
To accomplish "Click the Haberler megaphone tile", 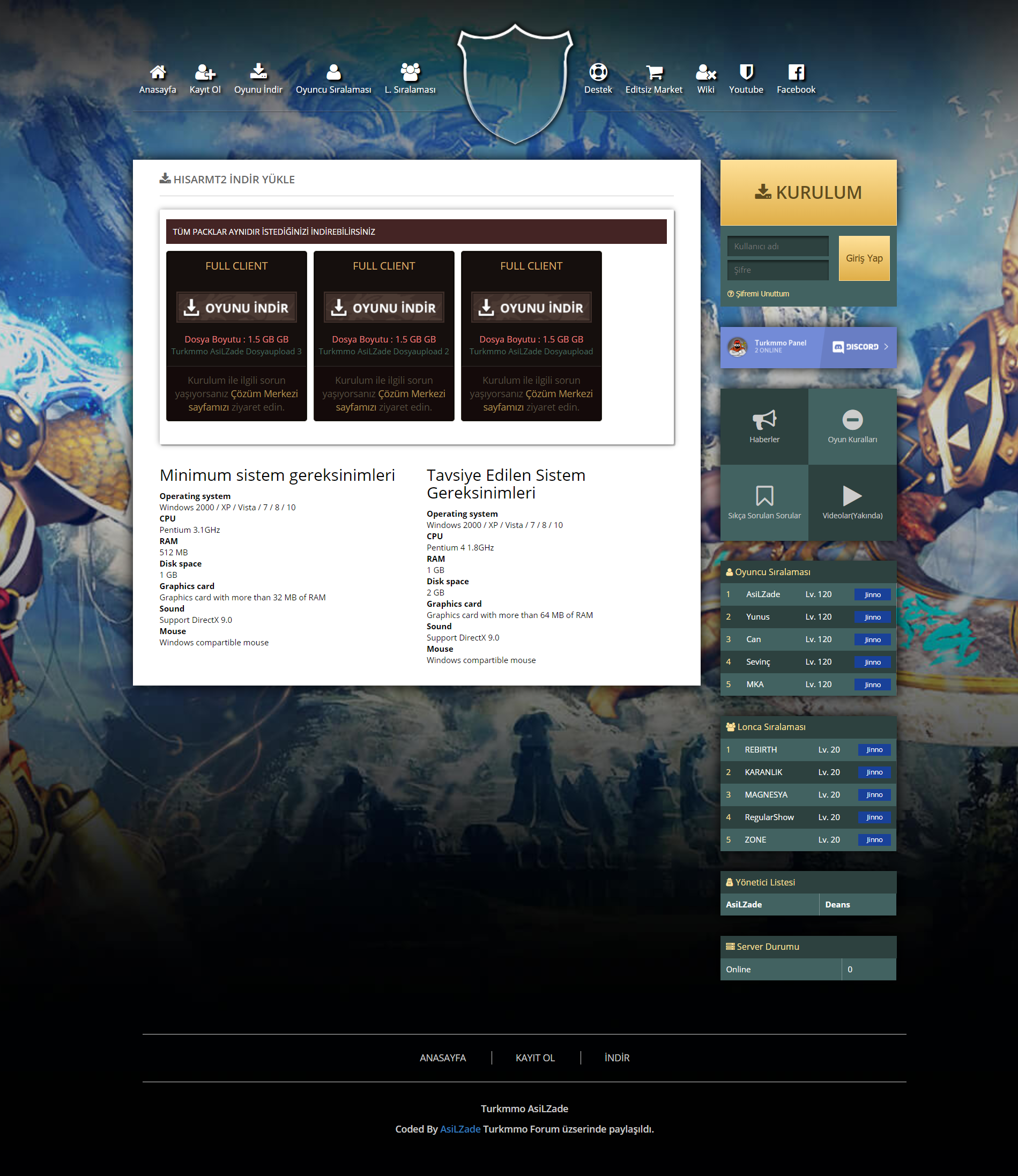I will [x=764, y=426].
